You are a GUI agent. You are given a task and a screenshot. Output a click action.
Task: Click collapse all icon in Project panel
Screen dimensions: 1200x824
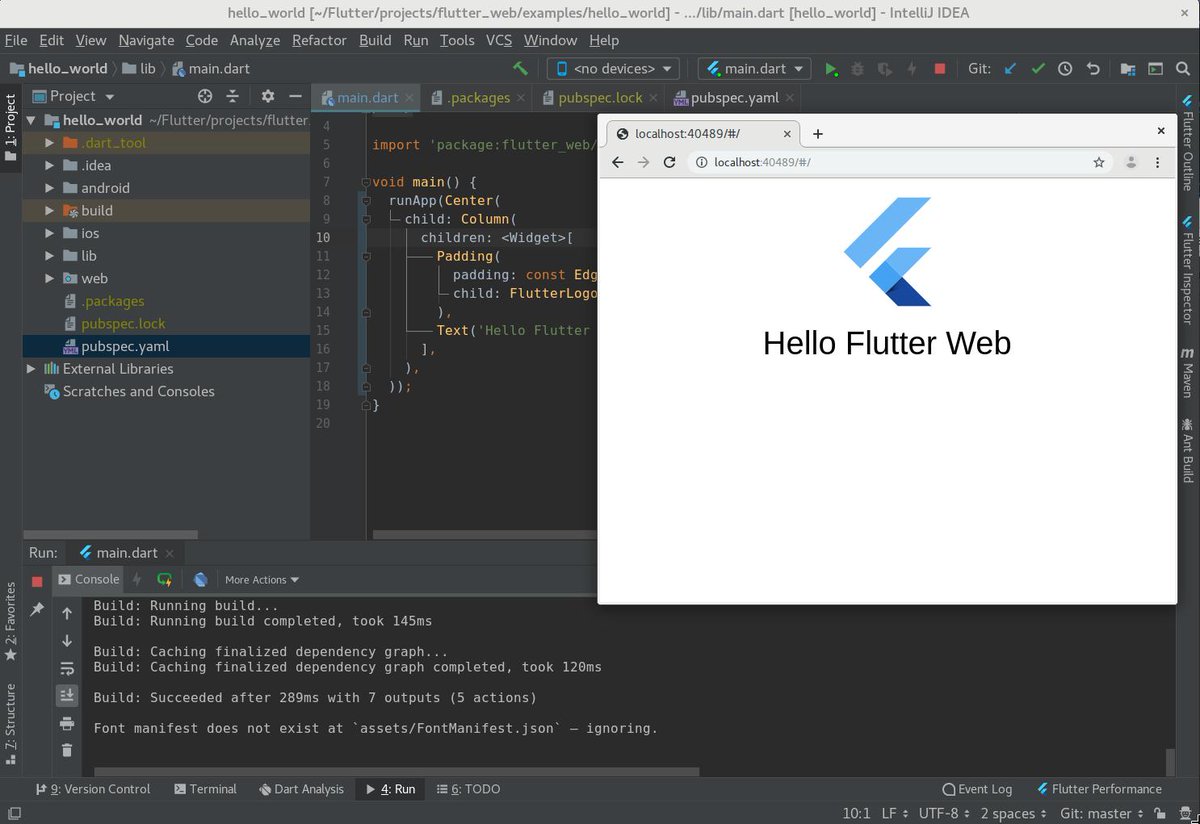233,96
